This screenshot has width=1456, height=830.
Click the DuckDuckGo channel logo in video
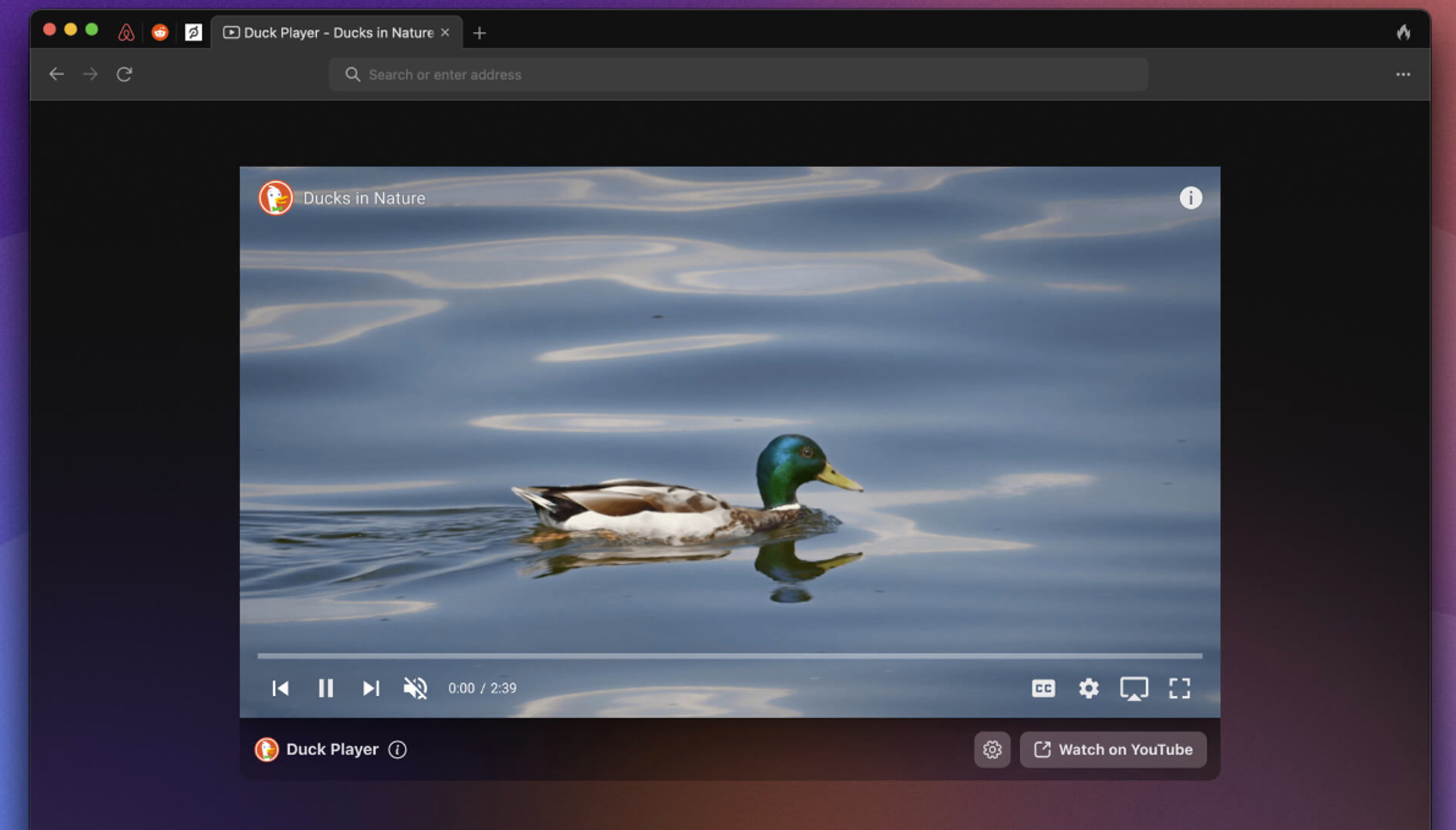click(276, 198)
